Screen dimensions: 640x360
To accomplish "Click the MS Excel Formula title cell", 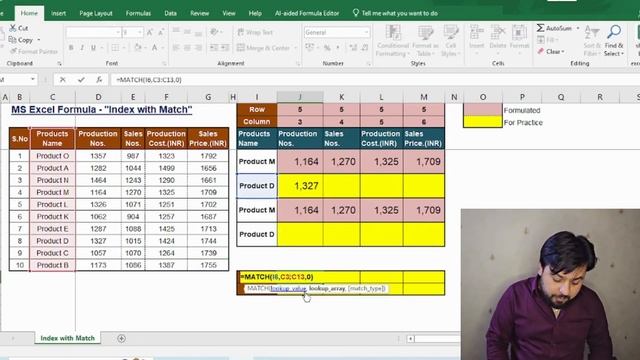I will tap(102, 109).
